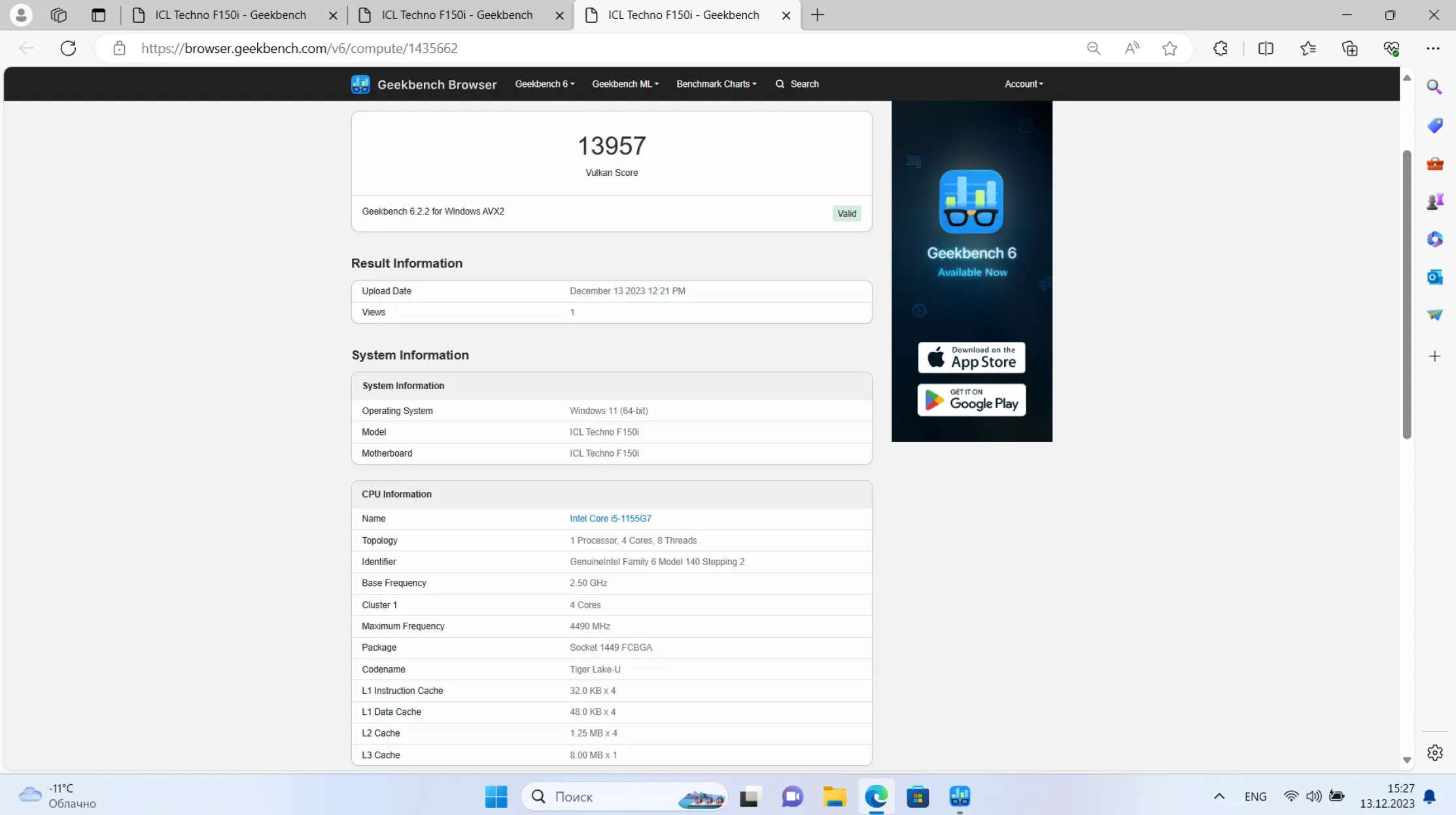Open the Read aloud icon in the address bar

[1132, 48]
